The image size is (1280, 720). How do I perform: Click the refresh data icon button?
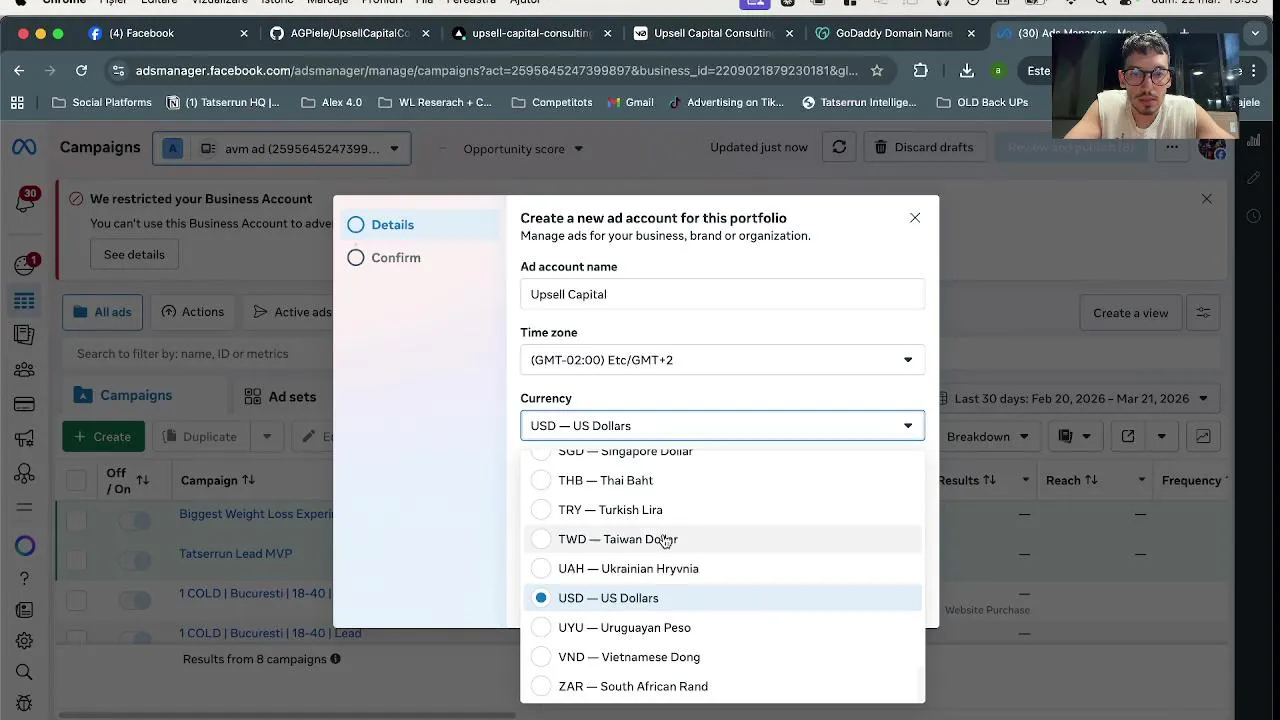click(839, 147)
